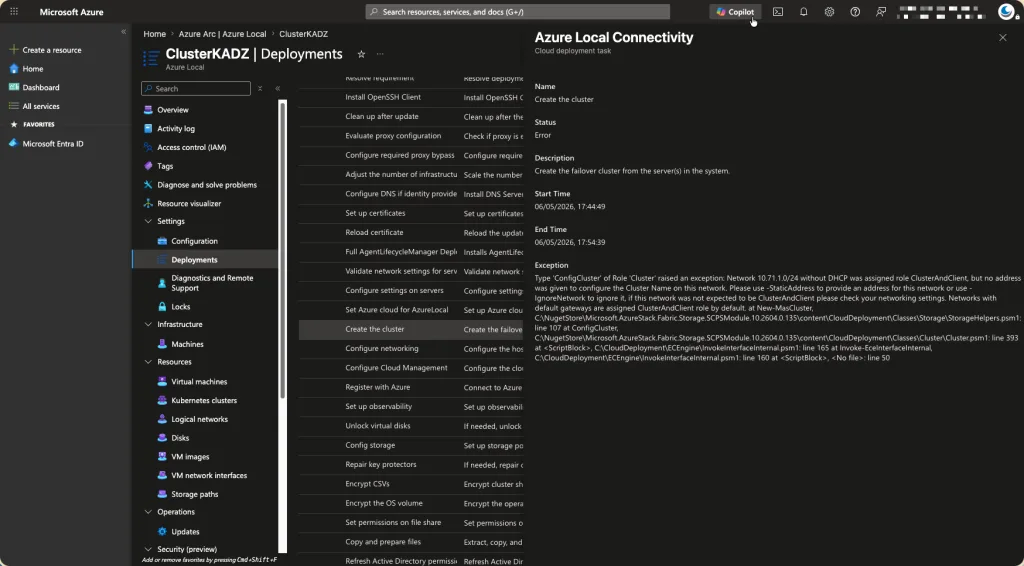Click the resource menu search field
The height and width of the screenshot is (566, 1024).
(x=196, y=89)
